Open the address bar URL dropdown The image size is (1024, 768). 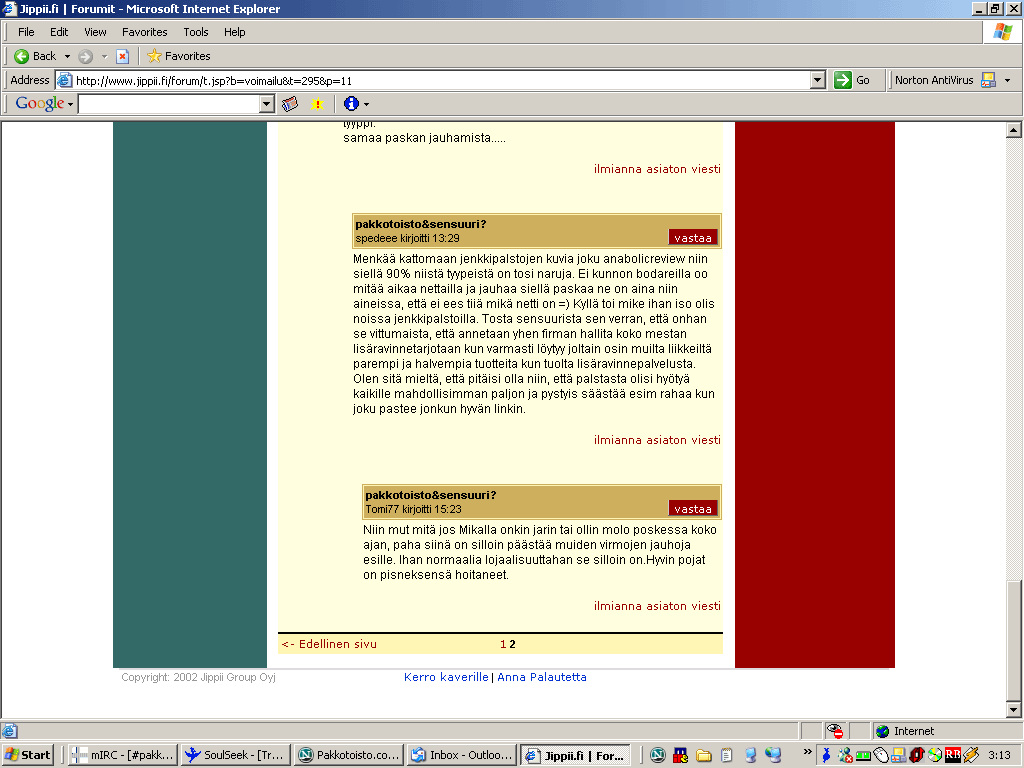click(x=817, y=80)
